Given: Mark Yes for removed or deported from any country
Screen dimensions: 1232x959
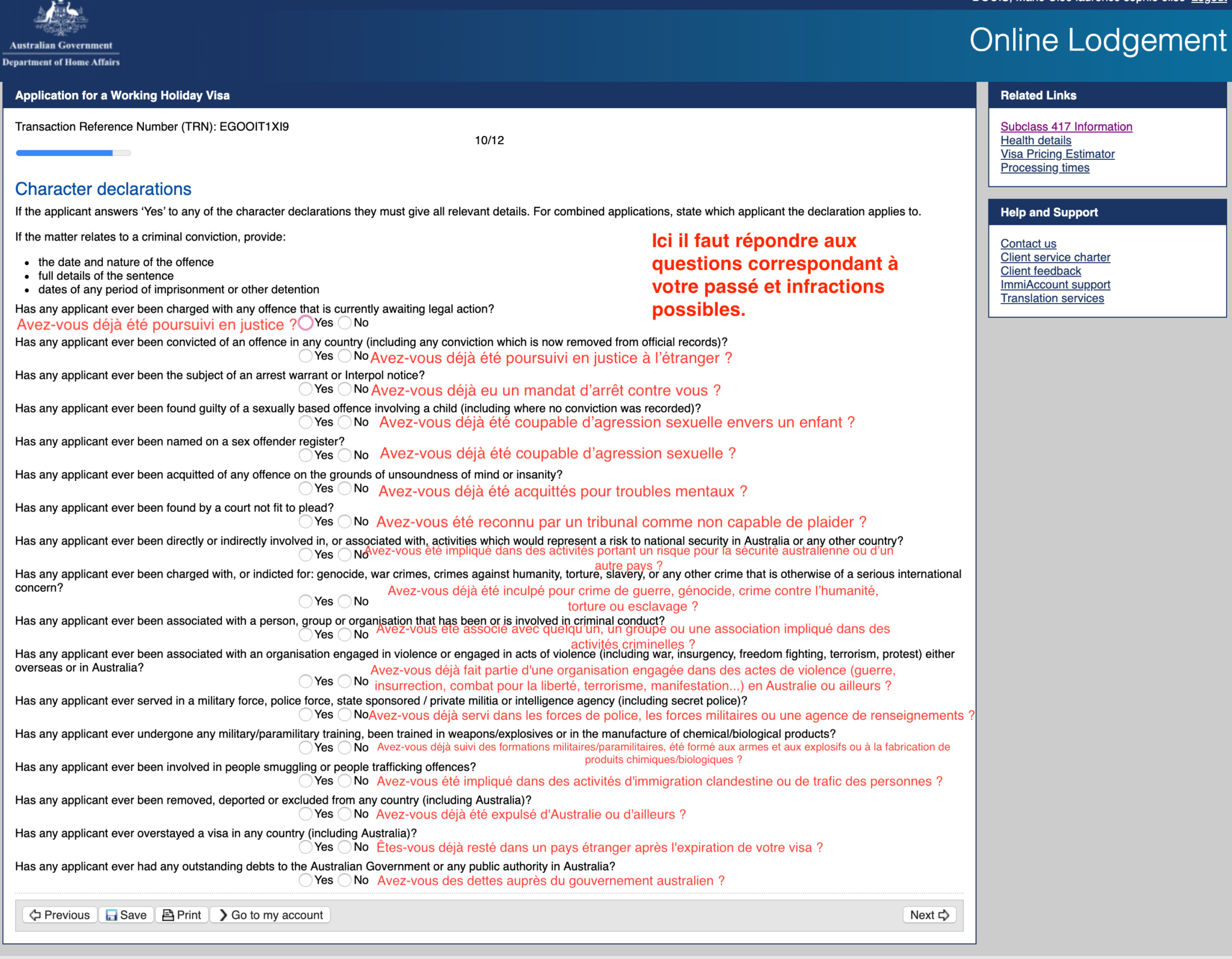Looking at the screenshot, I should [x=306, y=813].
